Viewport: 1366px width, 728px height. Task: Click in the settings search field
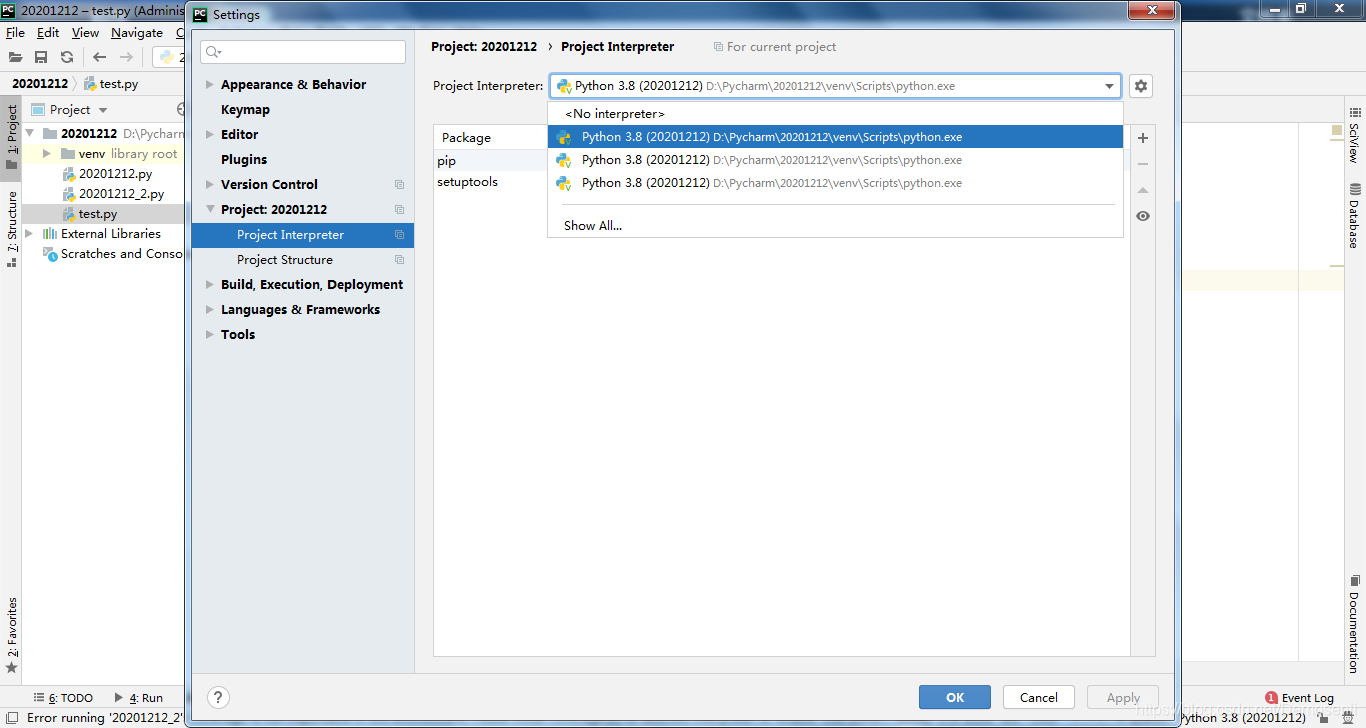pos(303,52)
